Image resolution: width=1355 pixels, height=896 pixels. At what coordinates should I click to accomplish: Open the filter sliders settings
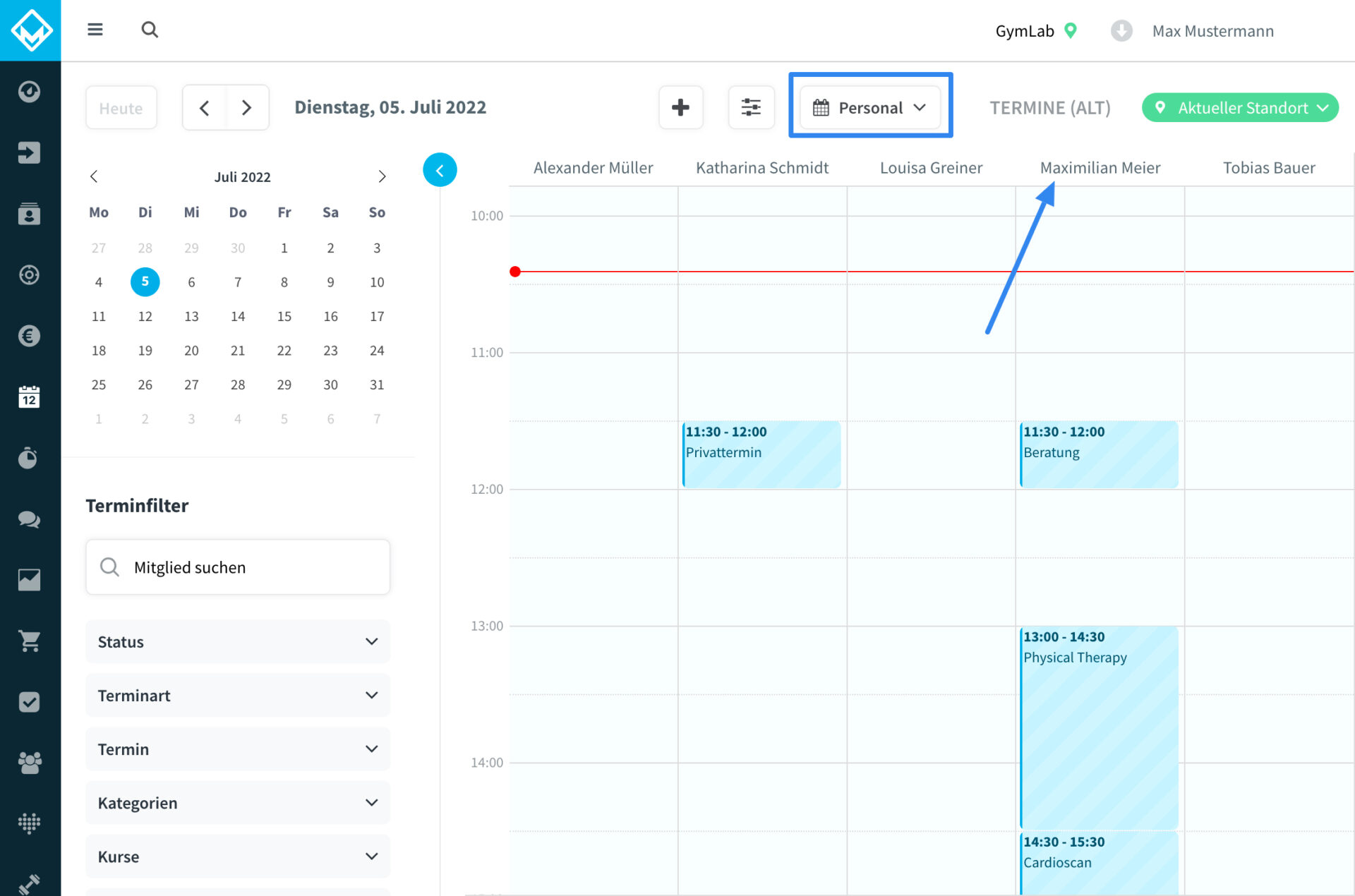pyautogui.click(x=751, y=107)
